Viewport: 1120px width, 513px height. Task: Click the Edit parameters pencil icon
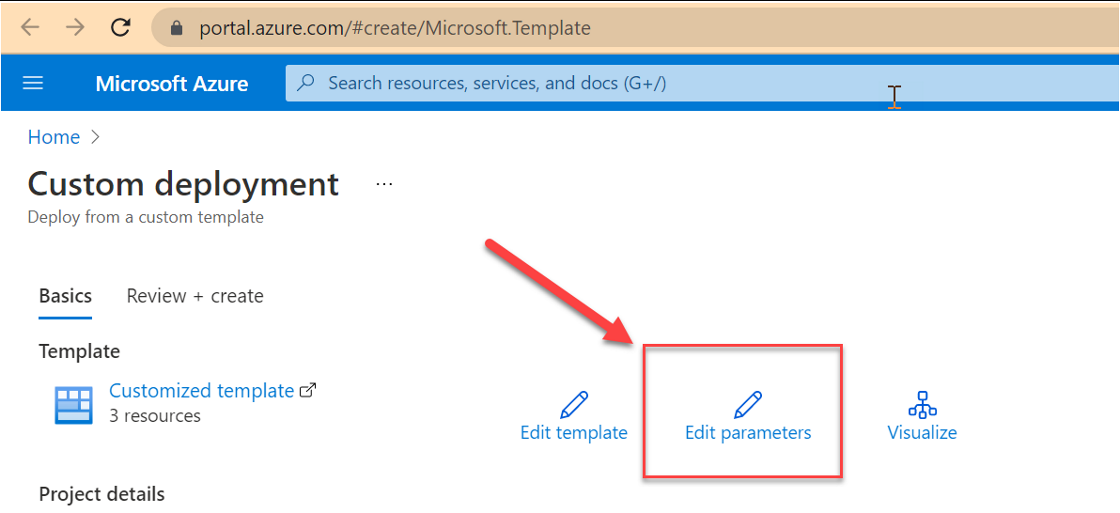(x=748, y=404)
